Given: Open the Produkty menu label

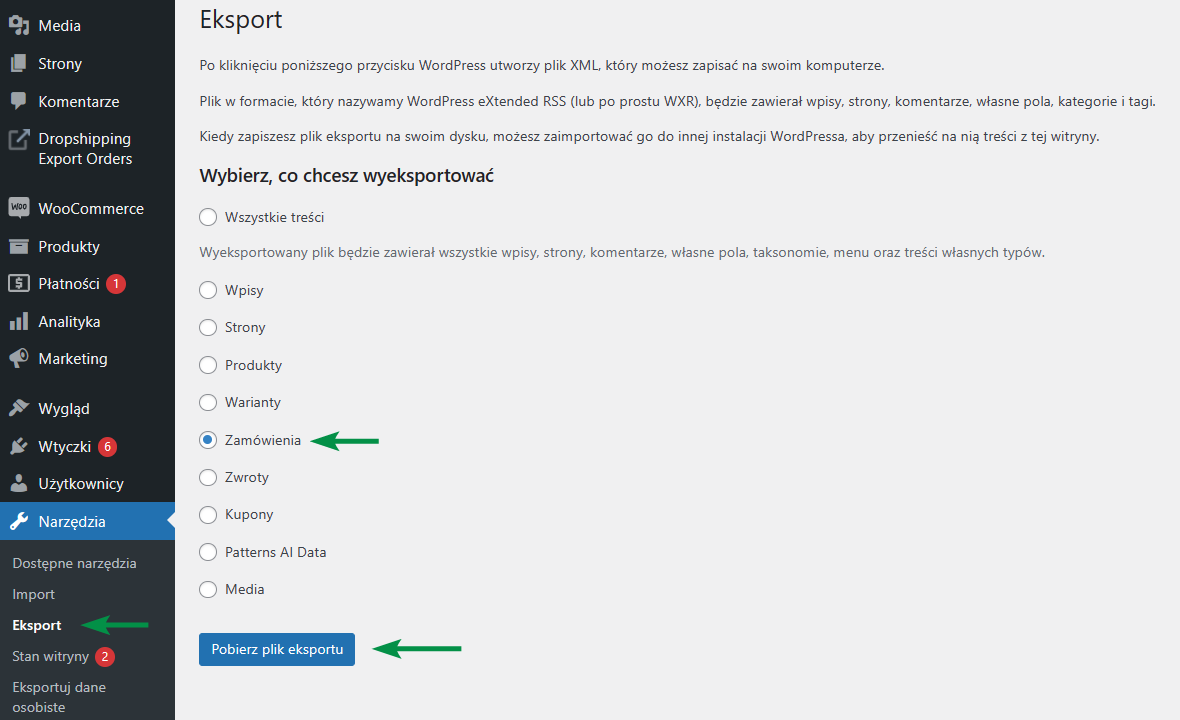Looking at the screenshot, I should click(x=69, y=247).
